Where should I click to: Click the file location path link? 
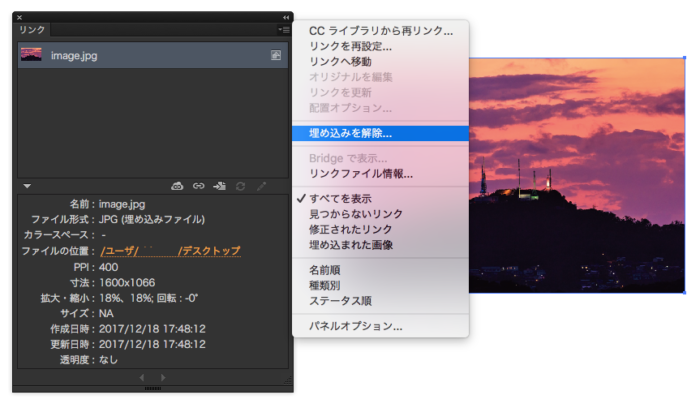pyautogui.click(x=171, y=251)
